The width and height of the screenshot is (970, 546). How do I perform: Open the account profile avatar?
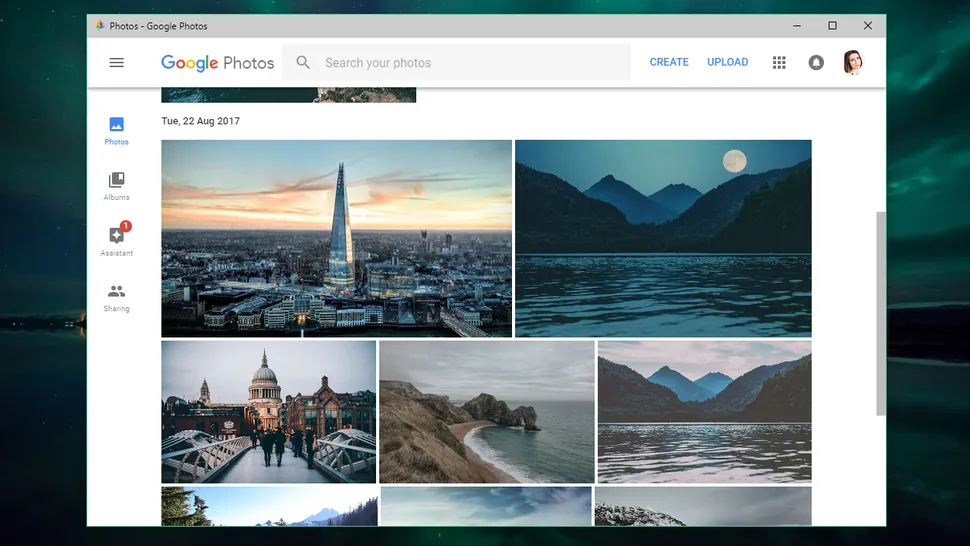(852, 62)
